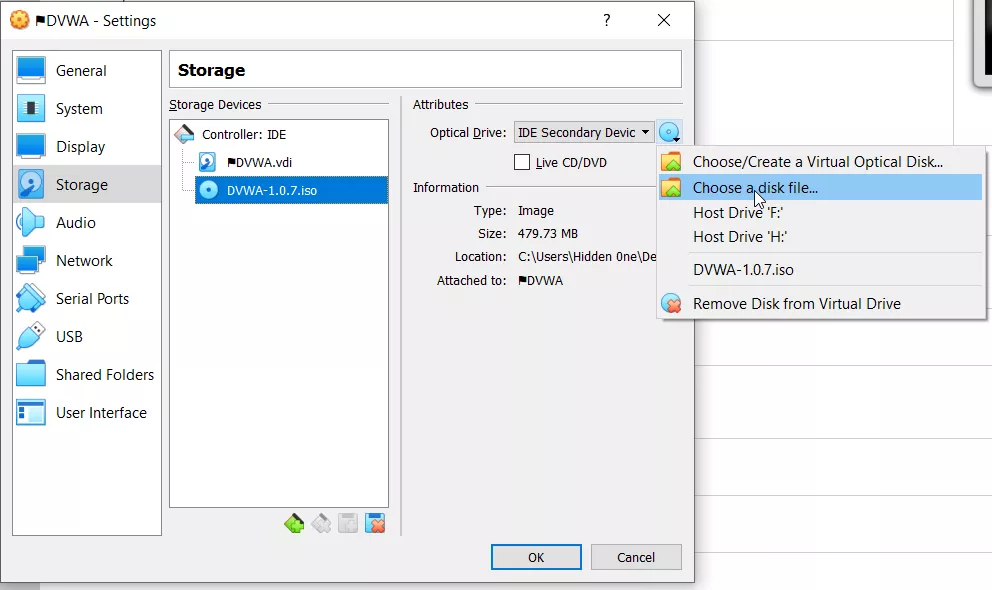This screenshot has height=590, width=992.
Task: Toggle the Live CD/DVD checkbox
Action: [x=522, y=162]
